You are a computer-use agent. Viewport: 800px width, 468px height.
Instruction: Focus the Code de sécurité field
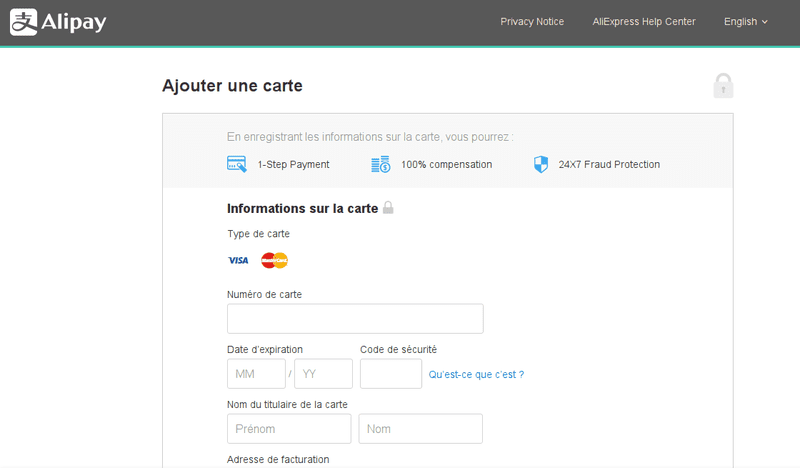tap(390, 374)
